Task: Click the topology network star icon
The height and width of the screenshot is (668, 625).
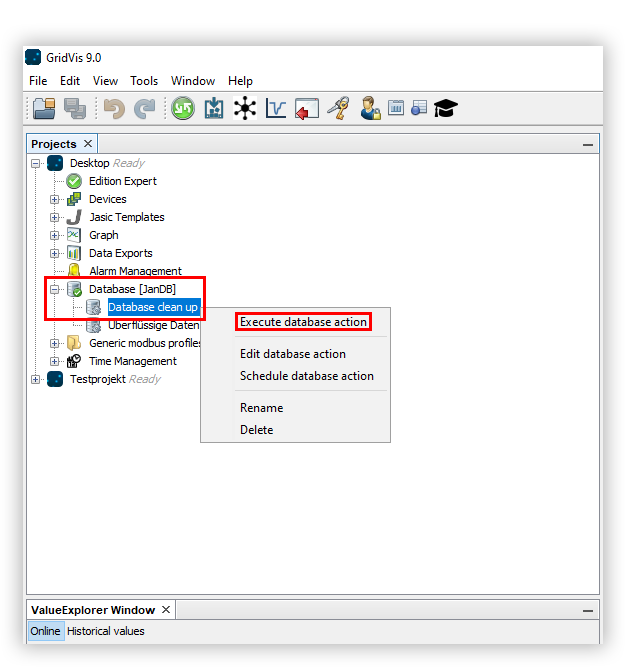Action: pos(245,108)
